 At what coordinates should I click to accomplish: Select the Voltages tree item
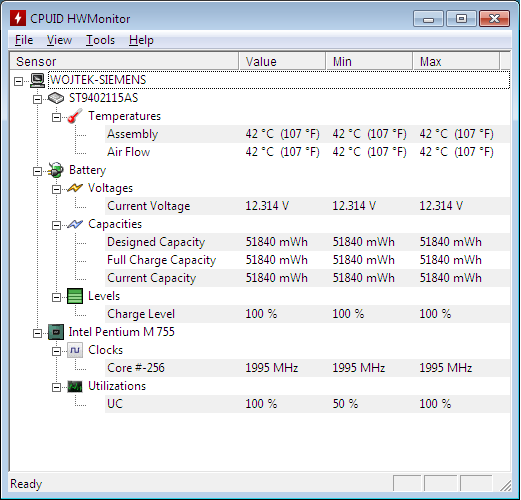coord(110,188)
